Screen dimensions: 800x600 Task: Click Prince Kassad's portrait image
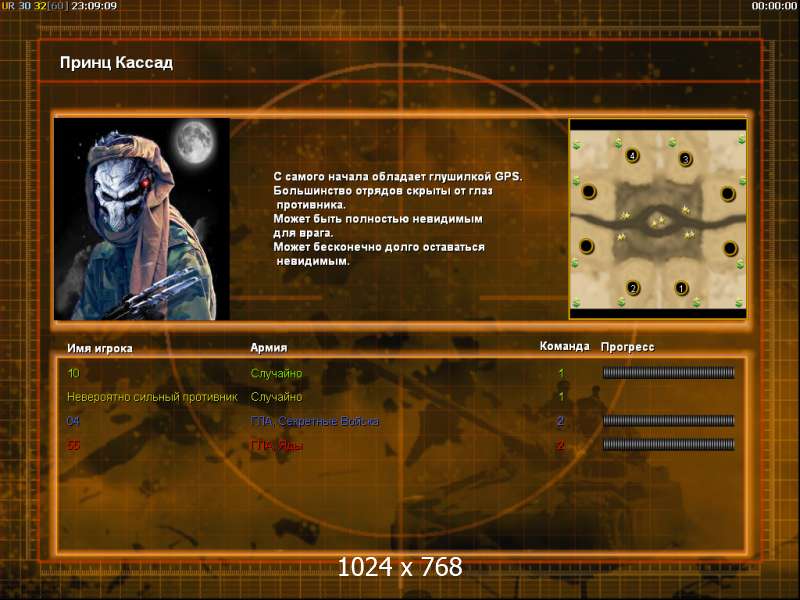[x=142, y=219]
